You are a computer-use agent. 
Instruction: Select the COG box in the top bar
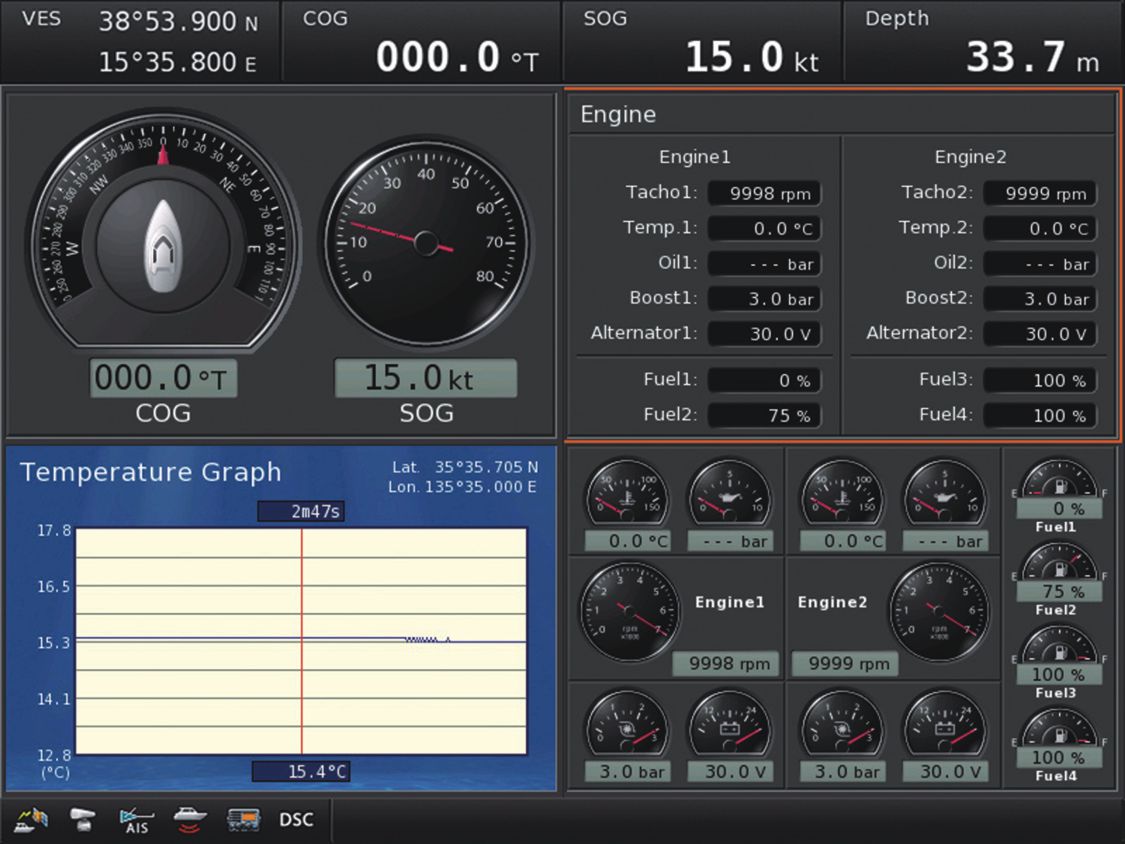422,42
